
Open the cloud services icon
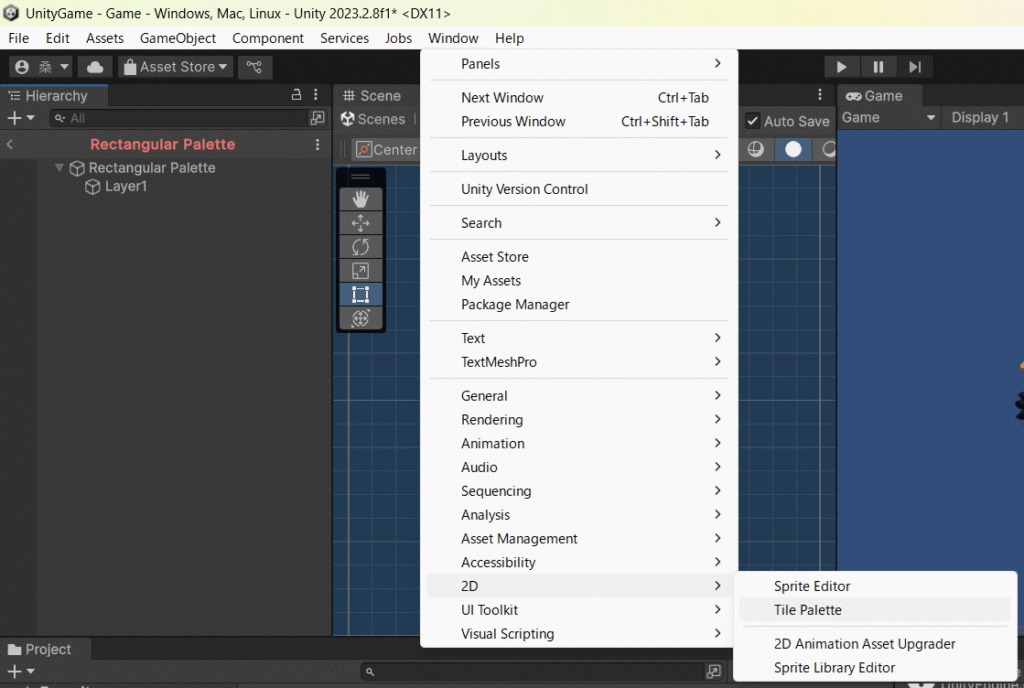95,67
